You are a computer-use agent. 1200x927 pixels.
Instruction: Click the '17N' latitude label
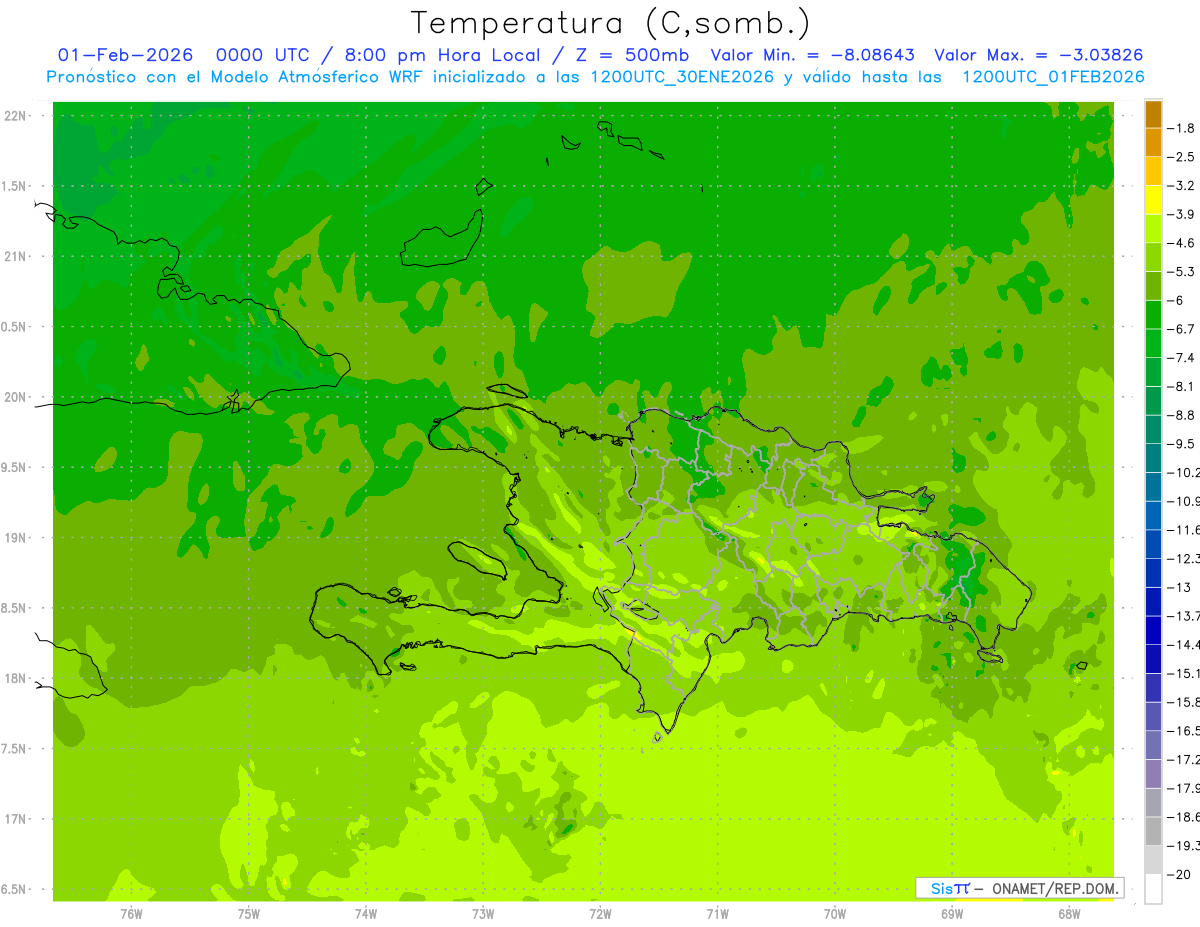pyautogui.click(x=17, y=819)
